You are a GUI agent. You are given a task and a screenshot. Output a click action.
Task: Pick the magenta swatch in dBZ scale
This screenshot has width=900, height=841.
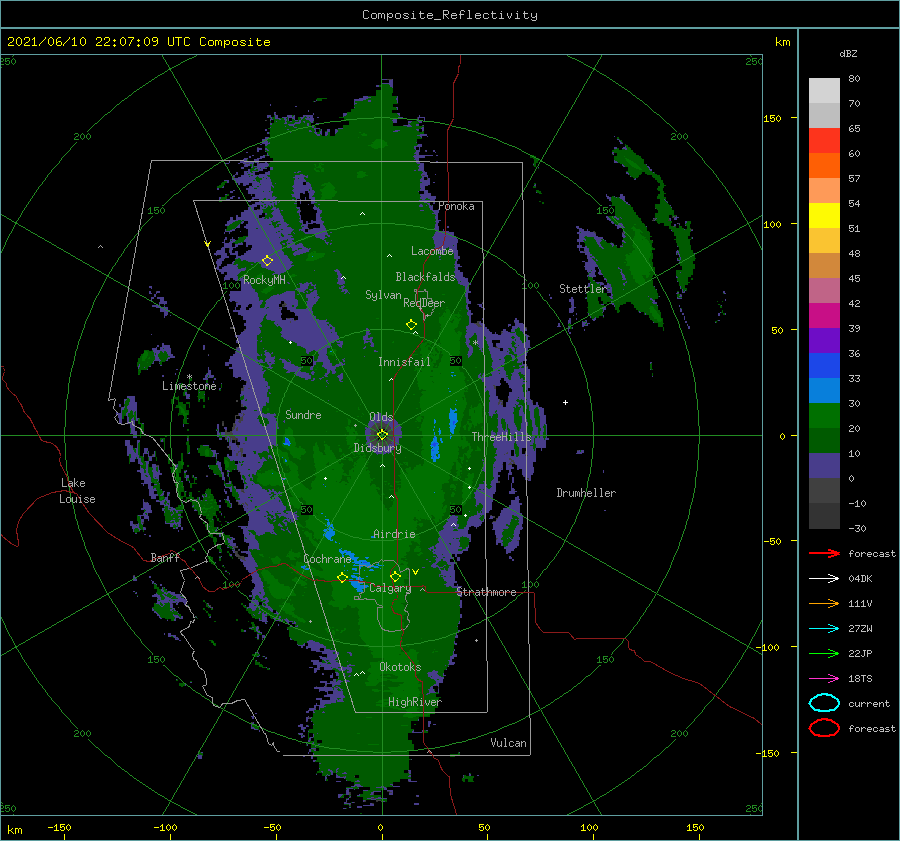[x=824, y=316]
